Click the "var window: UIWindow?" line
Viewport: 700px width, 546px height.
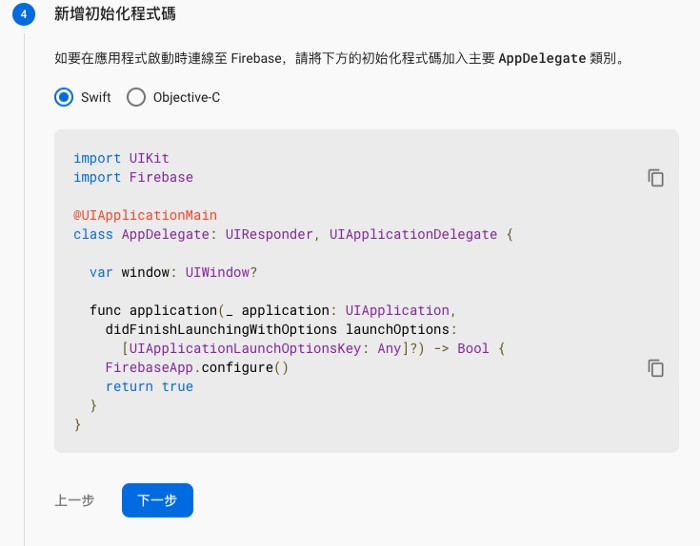pos(173,272)
